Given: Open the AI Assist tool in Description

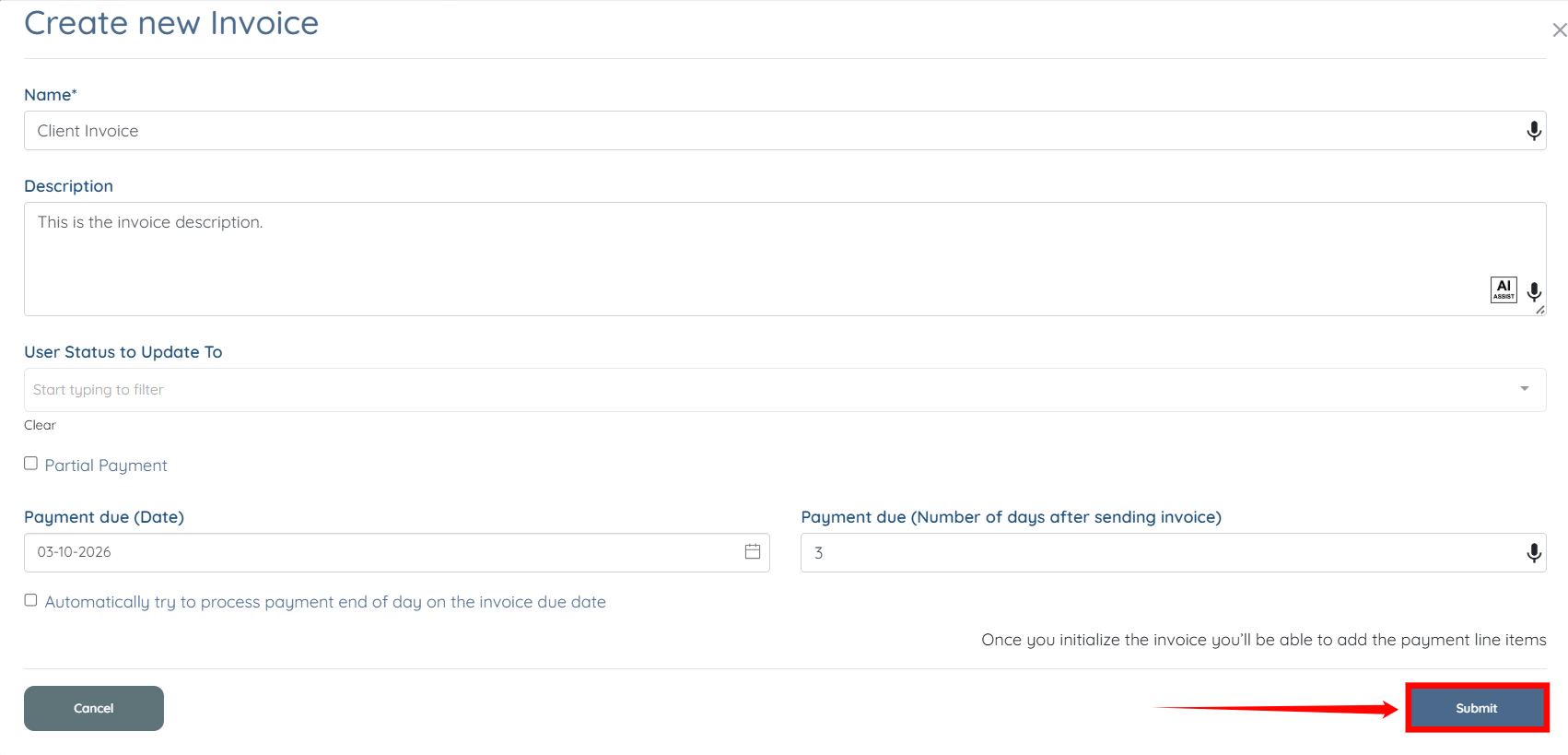Looking at the screenshot, I should [x=1504, y=289].
